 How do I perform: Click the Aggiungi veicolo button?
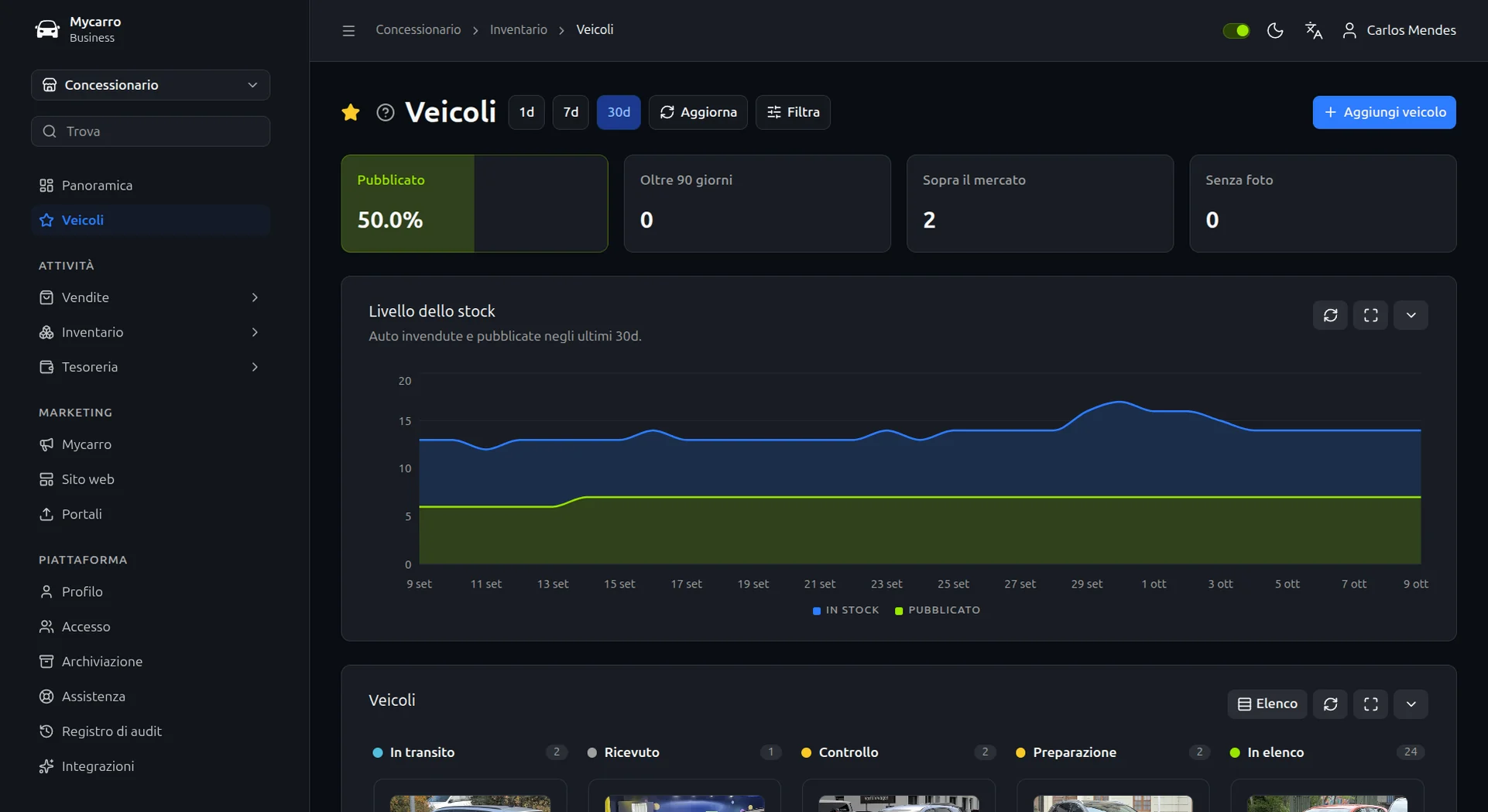point(1383,112)
